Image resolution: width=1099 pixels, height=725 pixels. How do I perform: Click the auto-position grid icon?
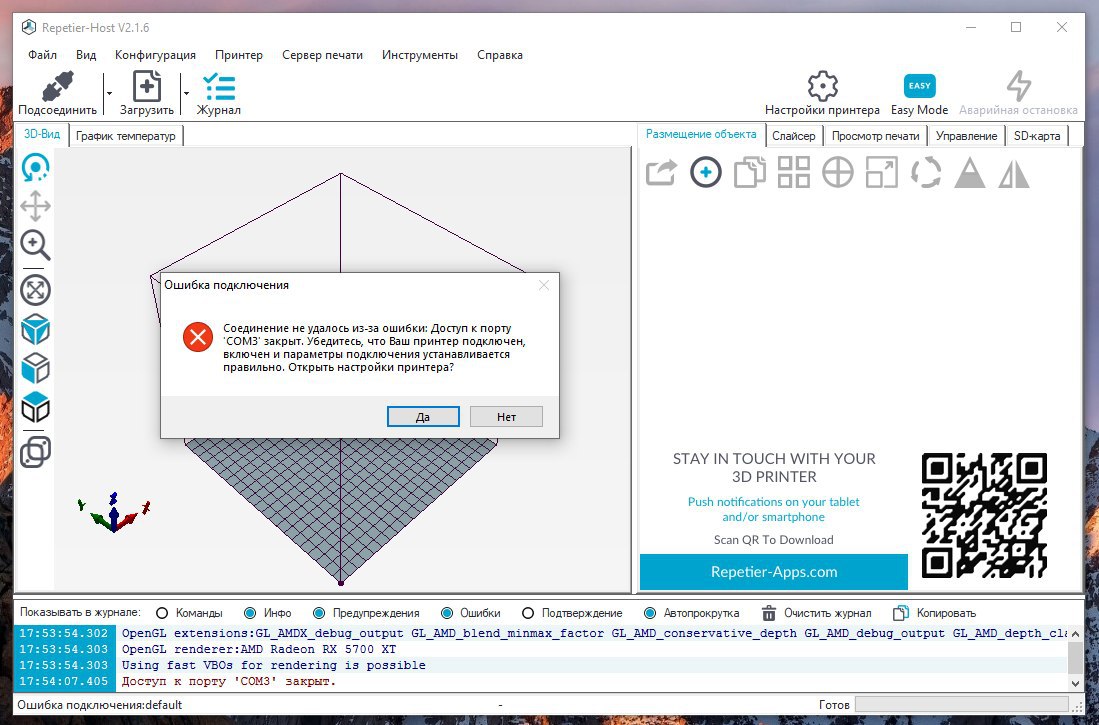[793, 172]
